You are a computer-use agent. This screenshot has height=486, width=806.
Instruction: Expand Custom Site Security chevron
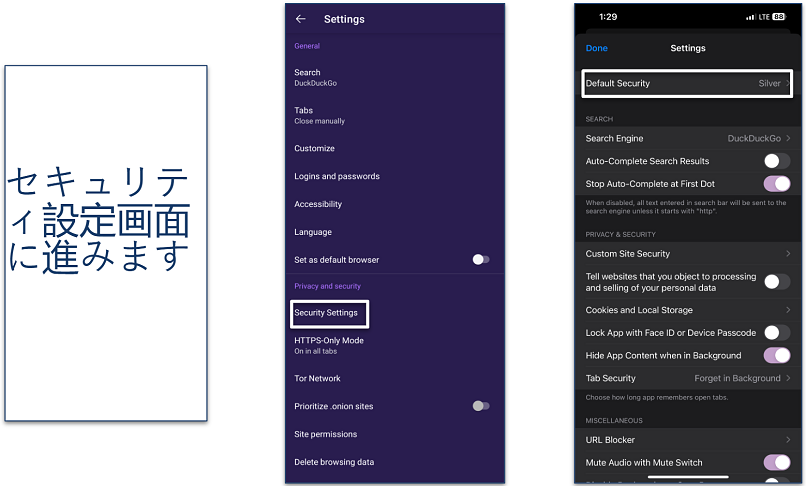[x=787, y=254]
